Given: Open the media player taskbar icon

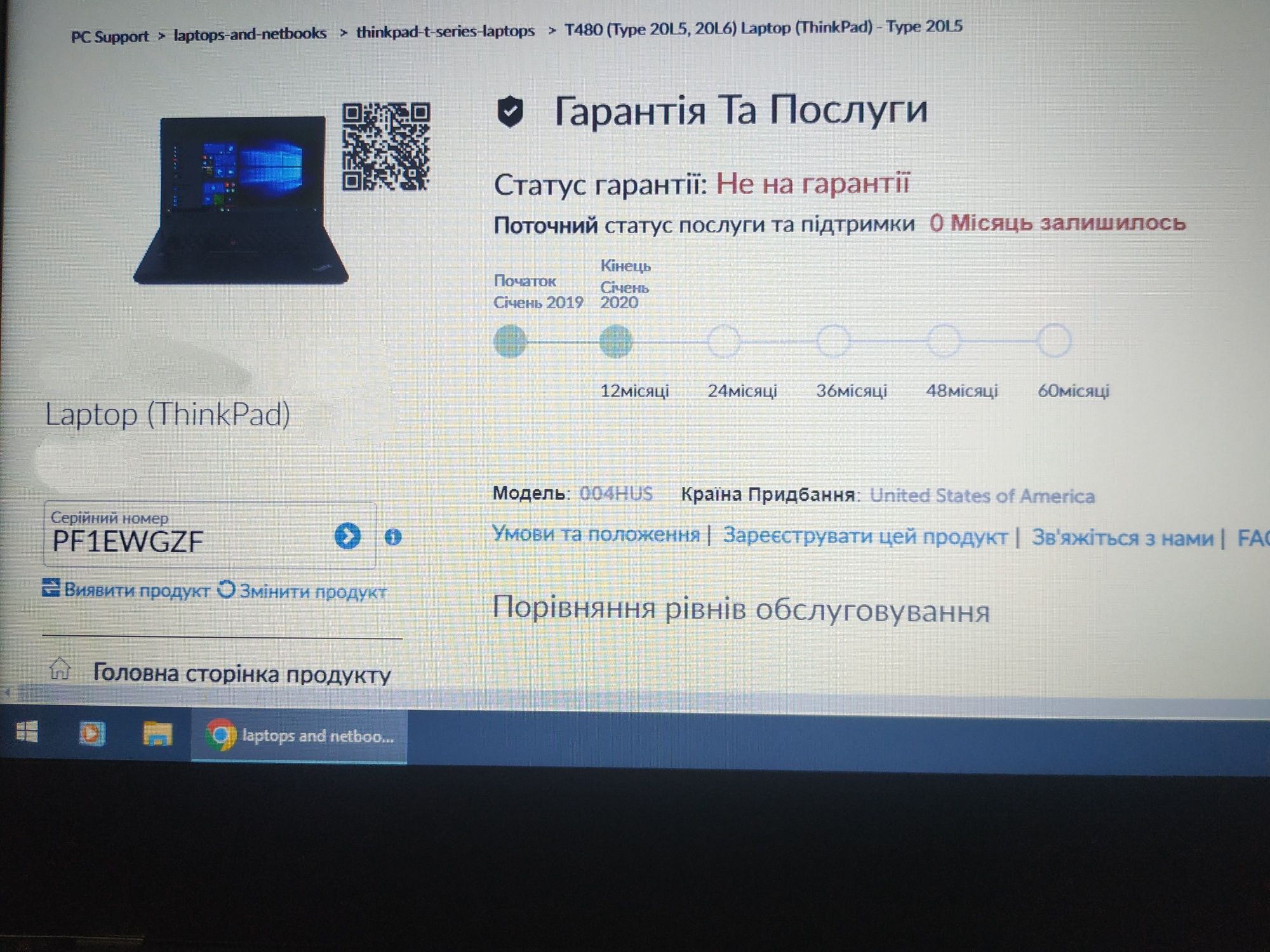Looking at the screenshot, I should pos(91,734).
